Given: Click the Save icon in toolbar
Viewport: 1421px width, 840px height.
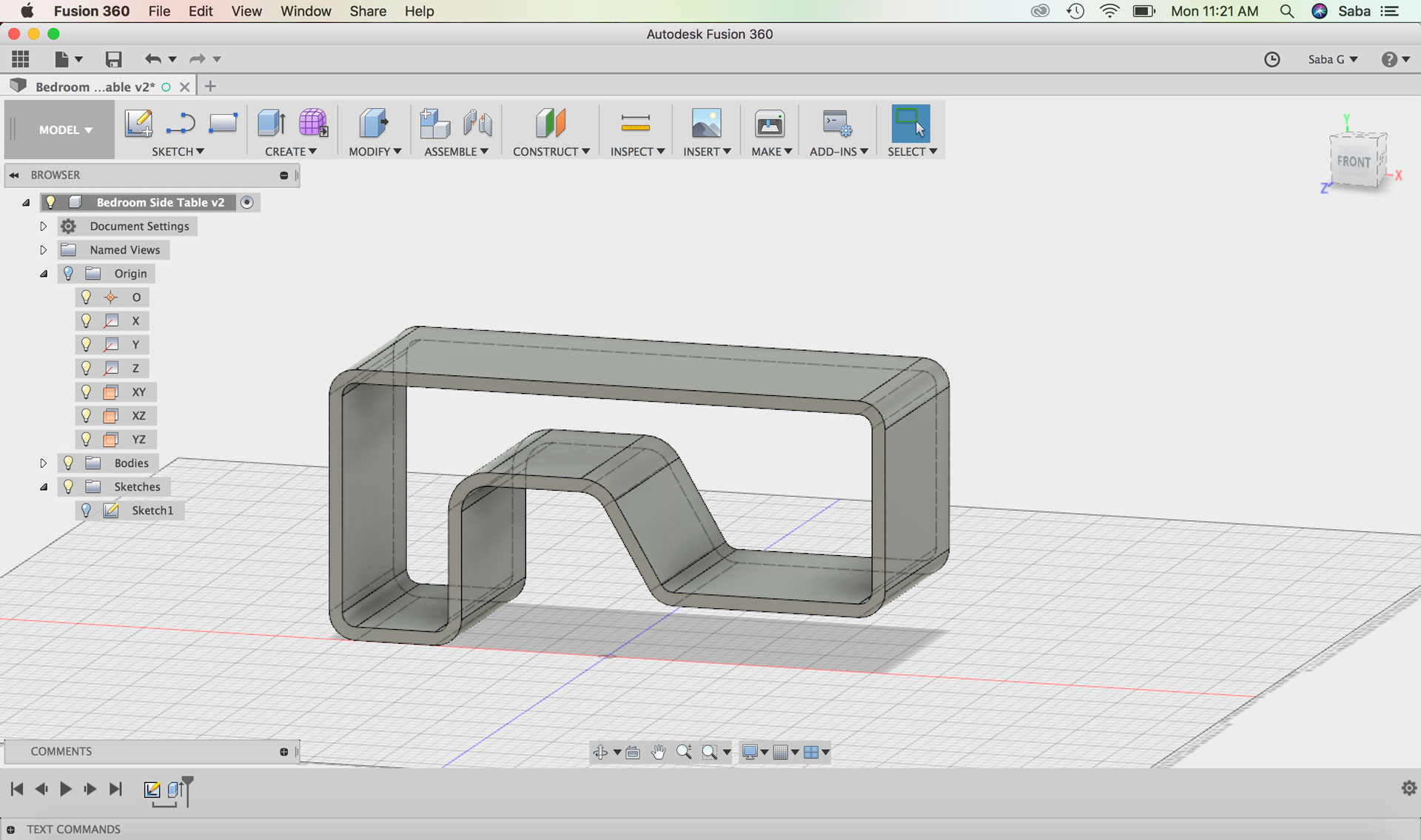Looking at the screenshot, I should (113, 59).
